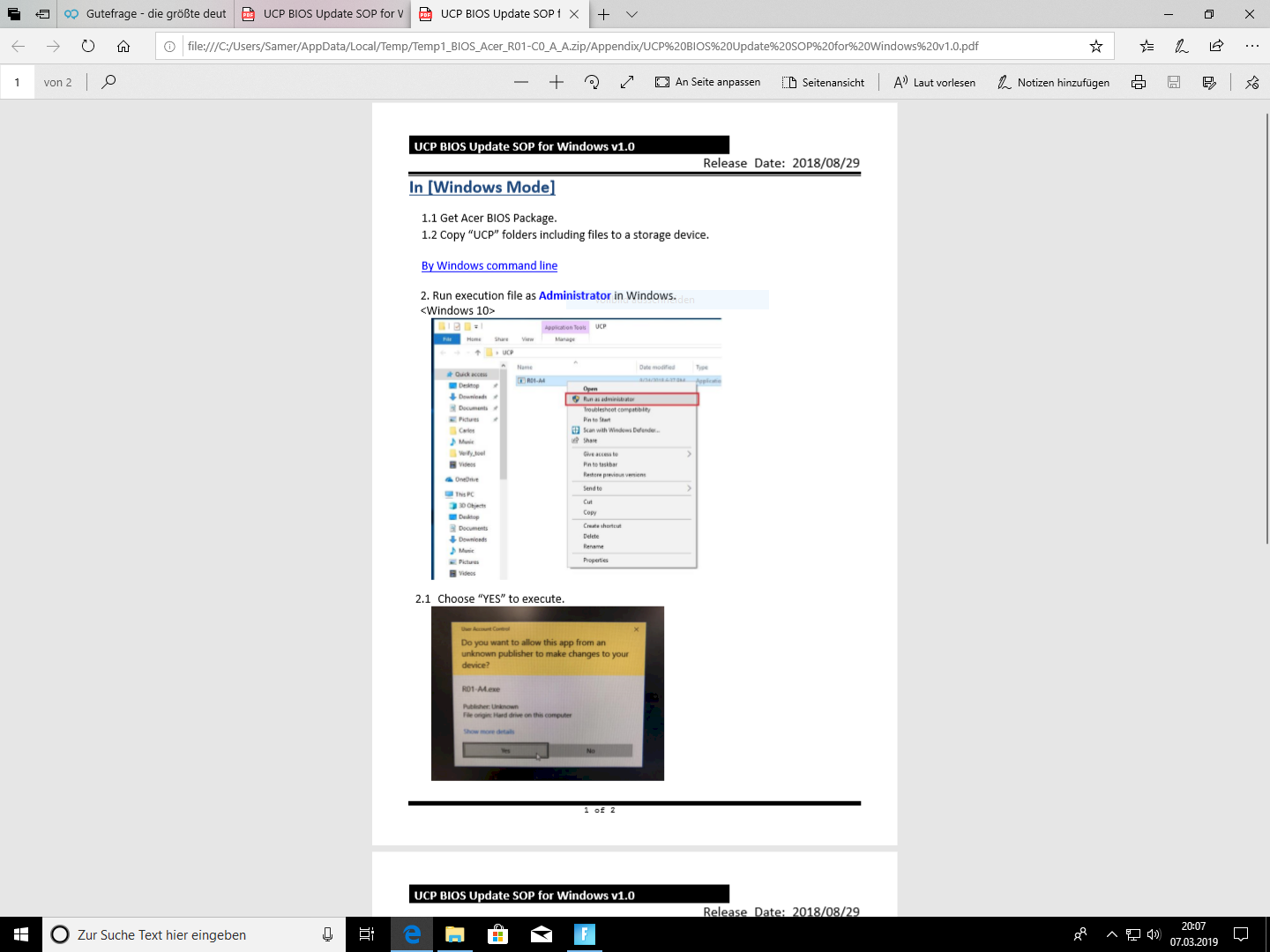Open the People icon in the tray
Viewport: 1270px width, 952px height.
(x=1080, y=934)
